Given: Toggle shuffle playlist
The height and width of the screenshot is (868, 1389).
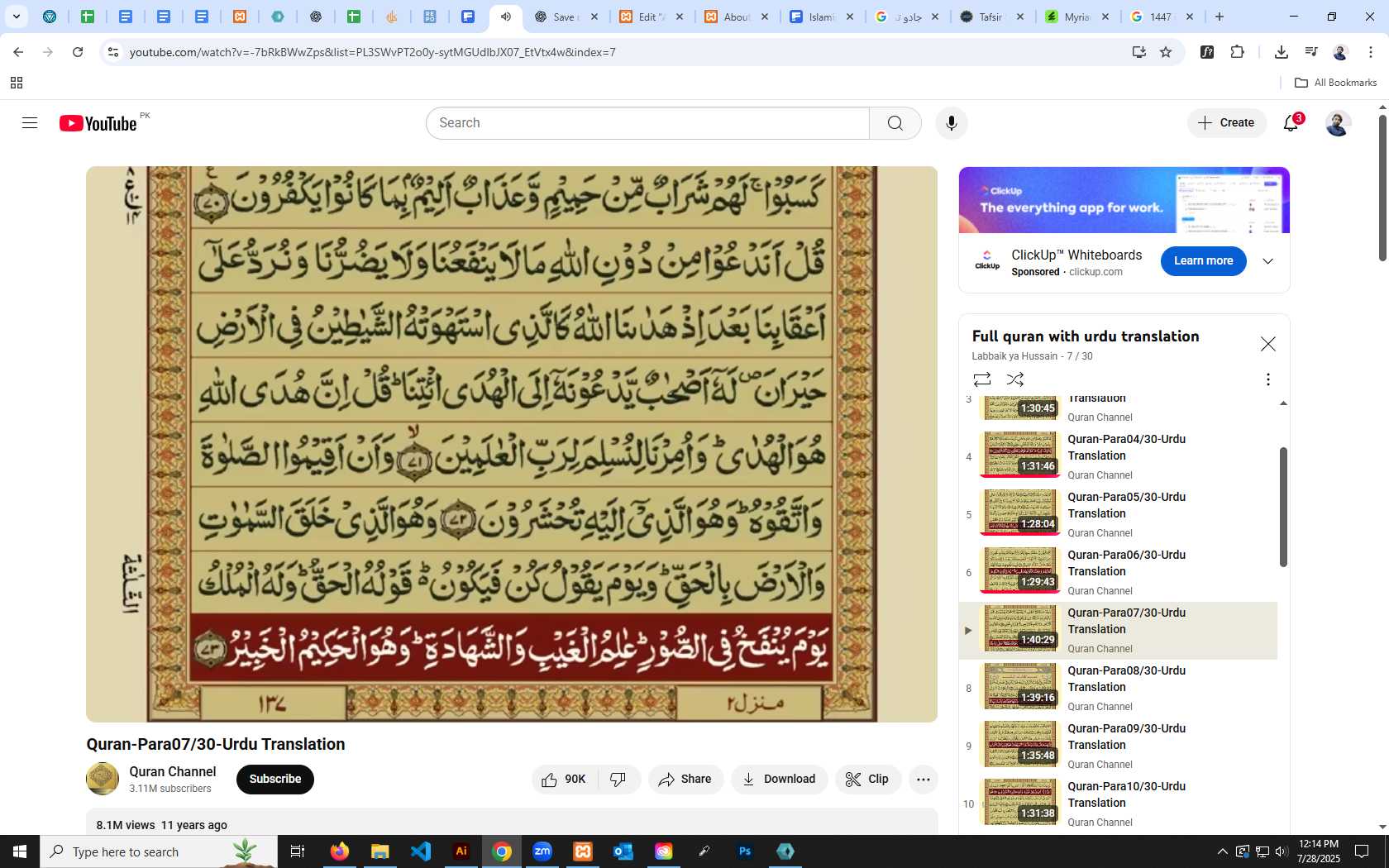Looking at the screenshot, I should click(1015, 379).
